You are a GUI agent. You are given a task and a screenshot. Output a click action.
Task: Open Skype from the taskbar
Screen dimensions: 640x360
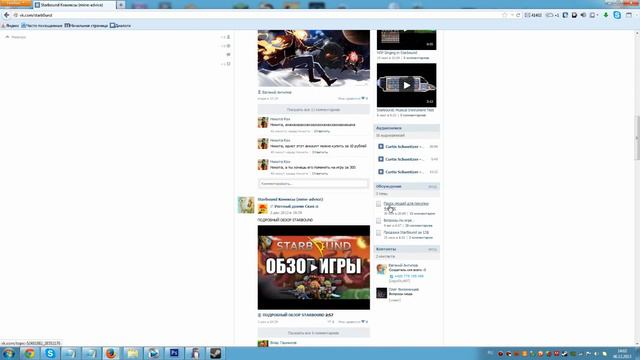click(x=50, y=353)
